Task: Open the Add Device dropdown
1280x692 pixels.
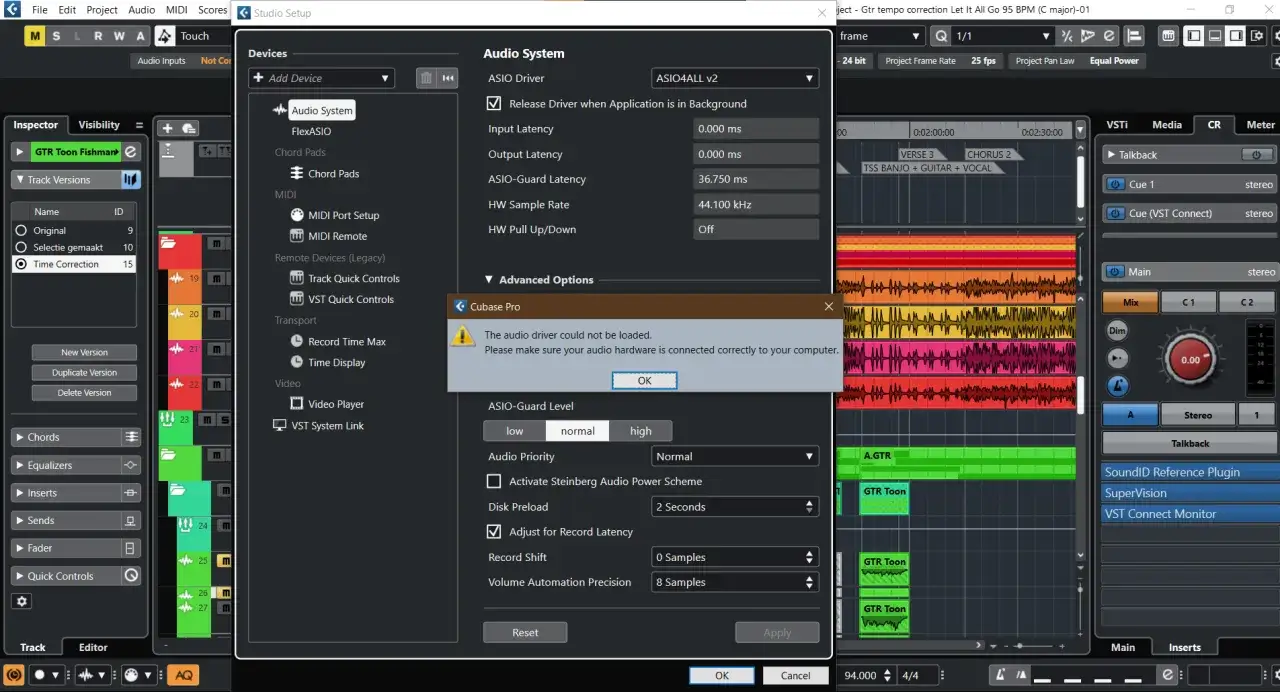Action: tap(321, 78)
